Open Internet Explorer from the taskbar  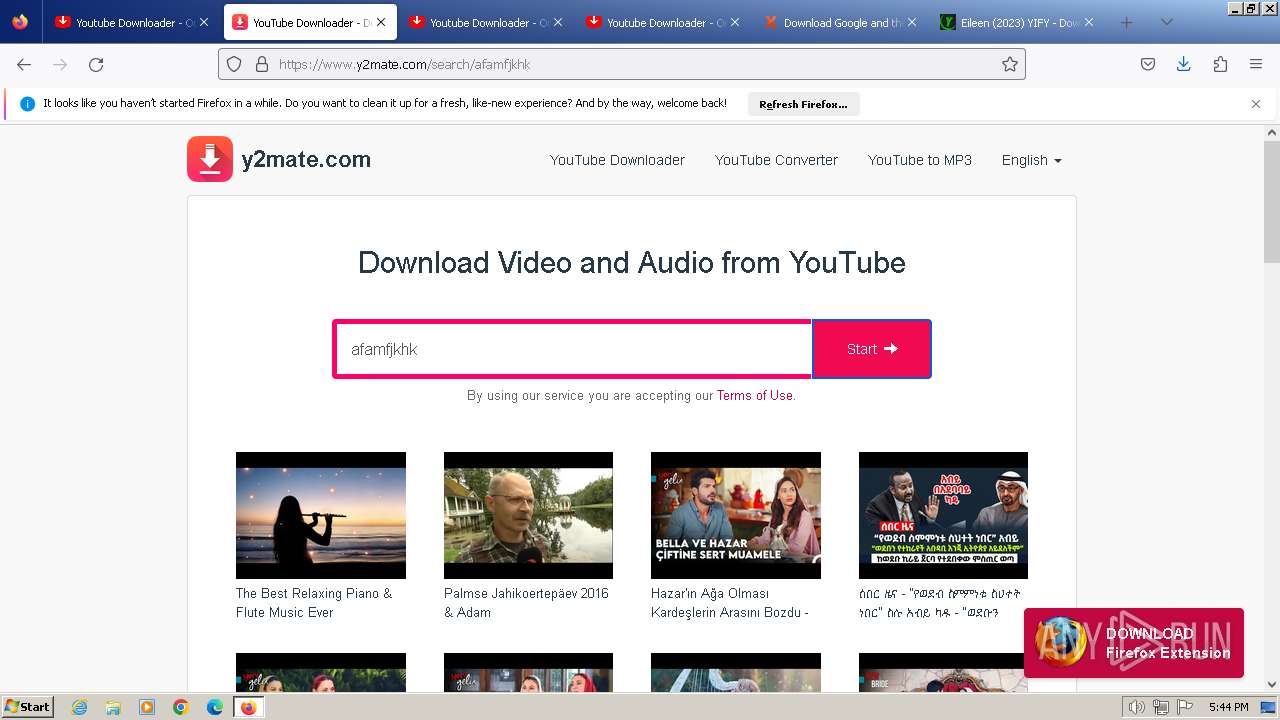(80, 707)
